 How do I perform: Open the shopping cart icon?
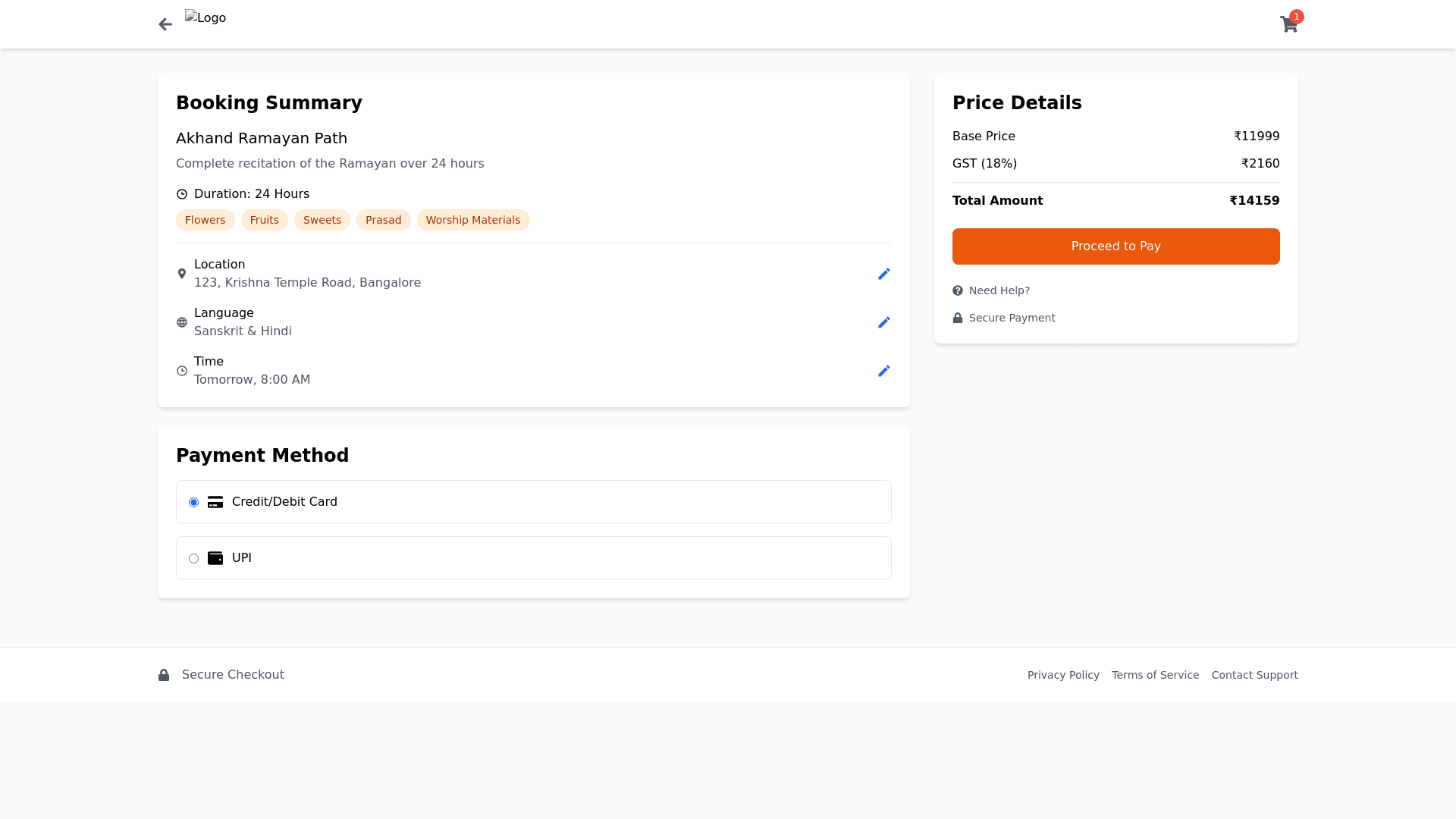tap(1288, 24)
